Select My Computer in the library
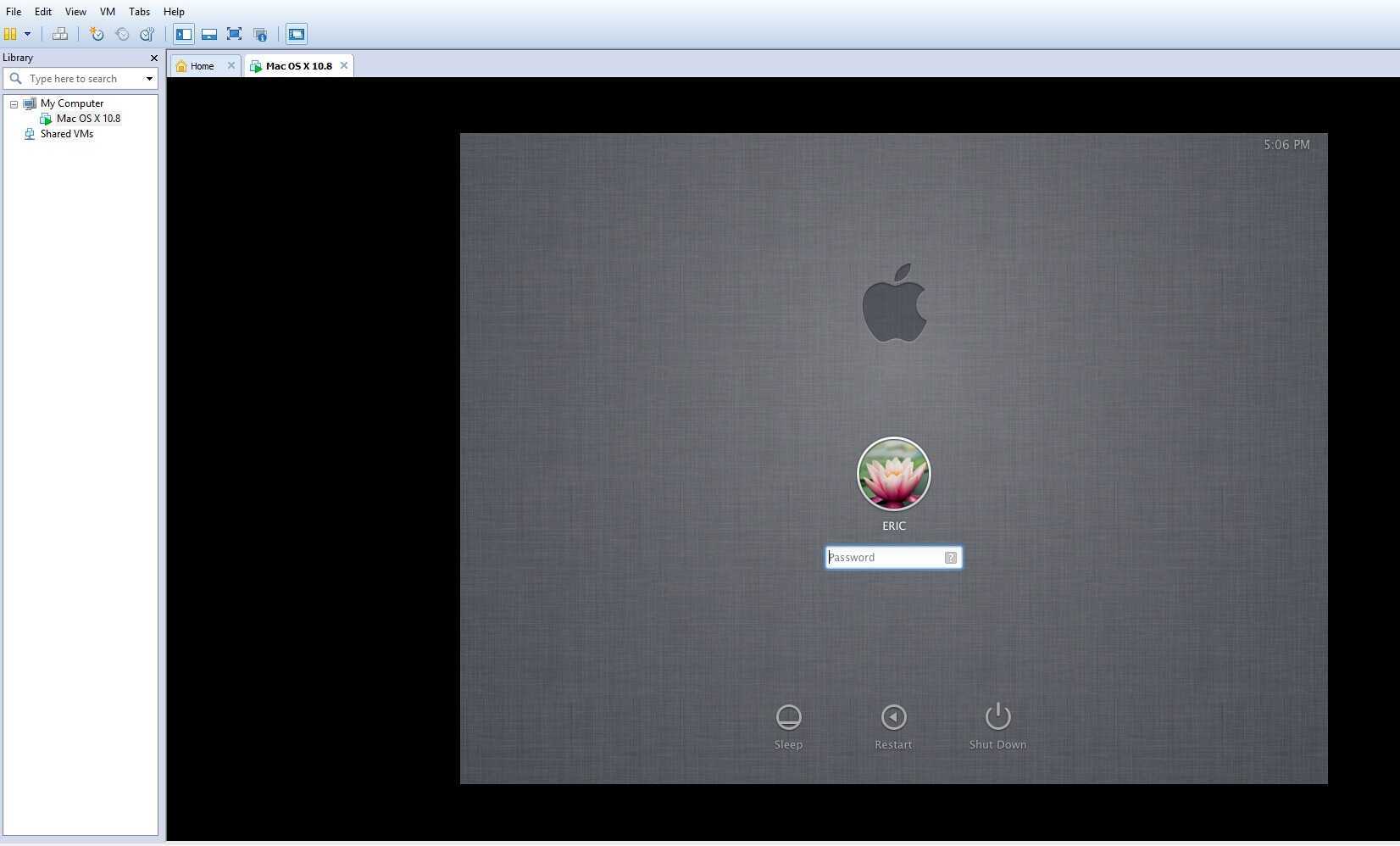1400x846 pixels. point(72,103)
